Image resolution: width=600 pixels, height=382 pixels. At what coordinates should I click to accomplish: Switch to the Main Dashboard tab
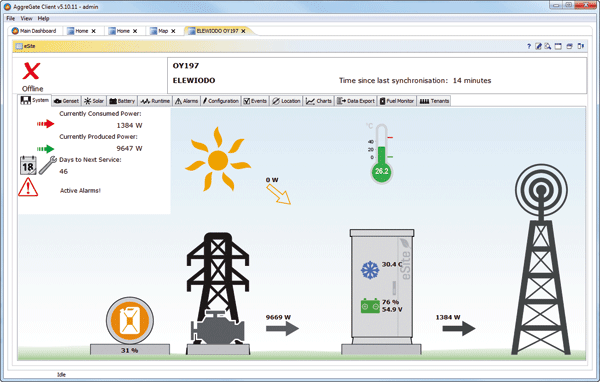[x=34, y=31]
